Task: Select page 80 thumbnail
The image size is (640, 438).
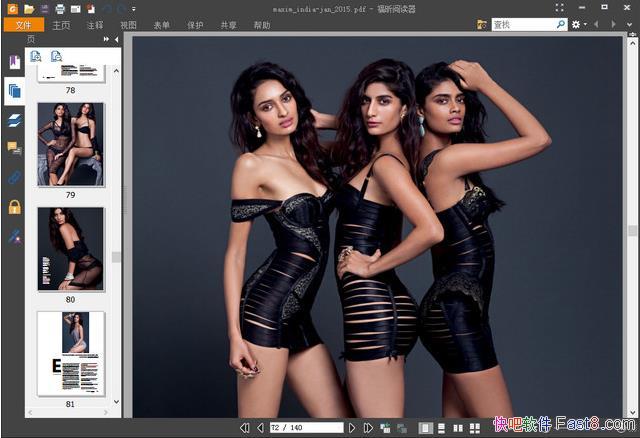Action: [71, 249]
